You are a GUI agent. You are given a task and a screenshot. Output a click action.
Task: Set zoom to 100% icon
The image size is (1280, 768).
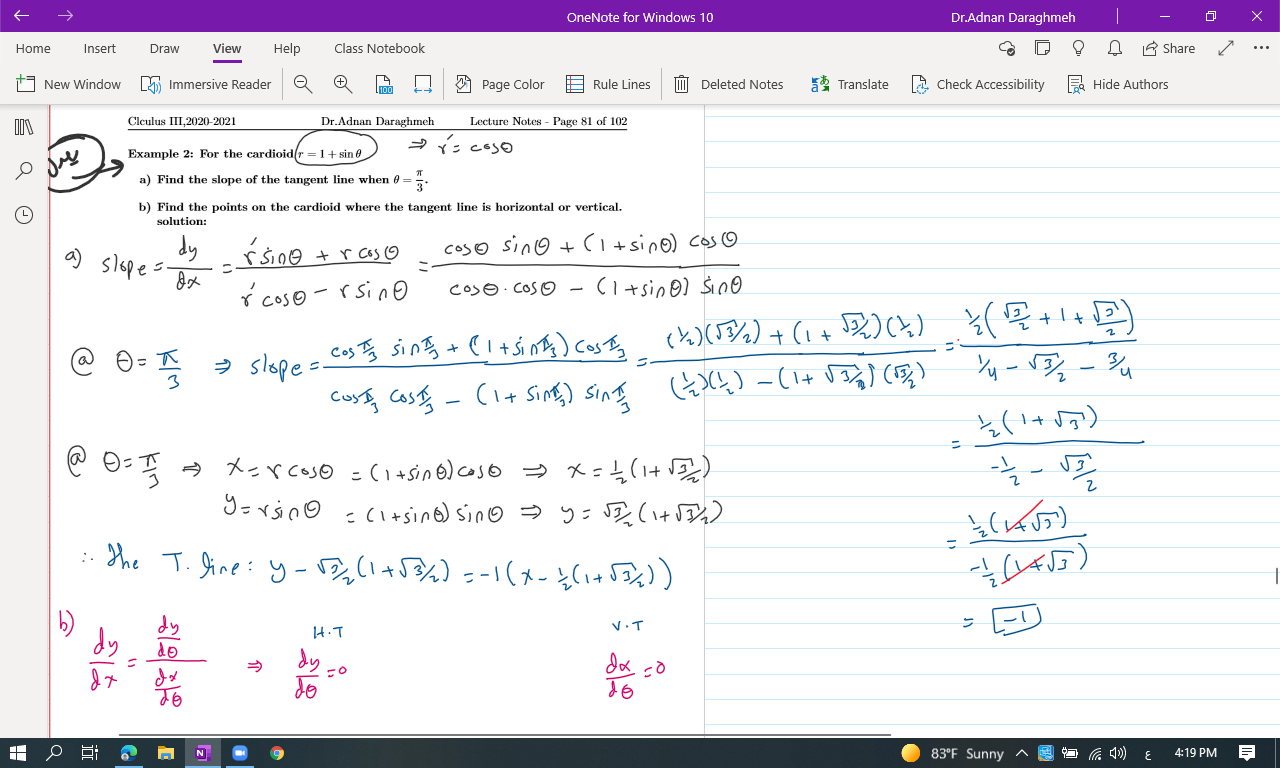pos(385,85)
